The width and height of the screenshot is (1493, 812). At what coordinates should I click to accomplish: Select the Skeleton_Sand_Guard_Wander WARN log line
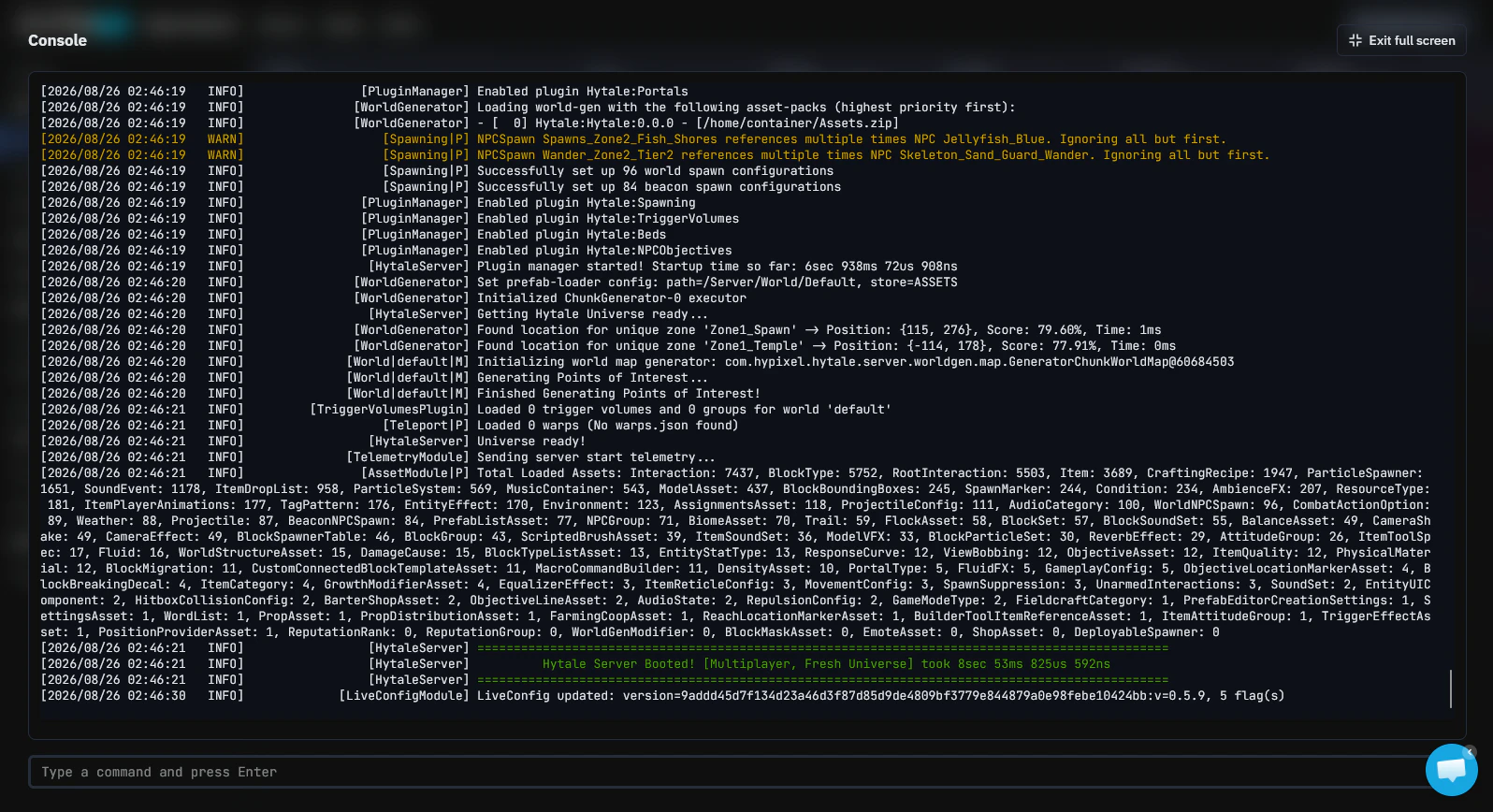(655, 155)
